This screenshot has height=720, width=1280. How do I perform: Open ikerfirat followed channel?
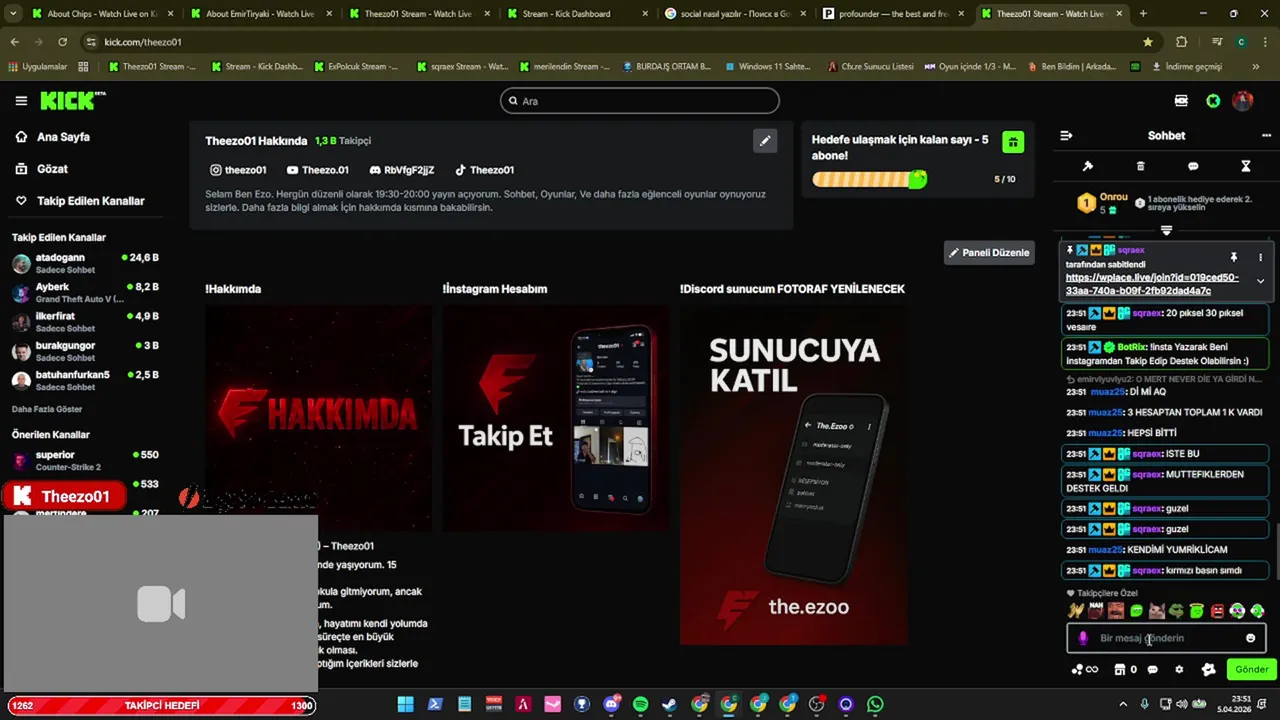pos(86,322)
